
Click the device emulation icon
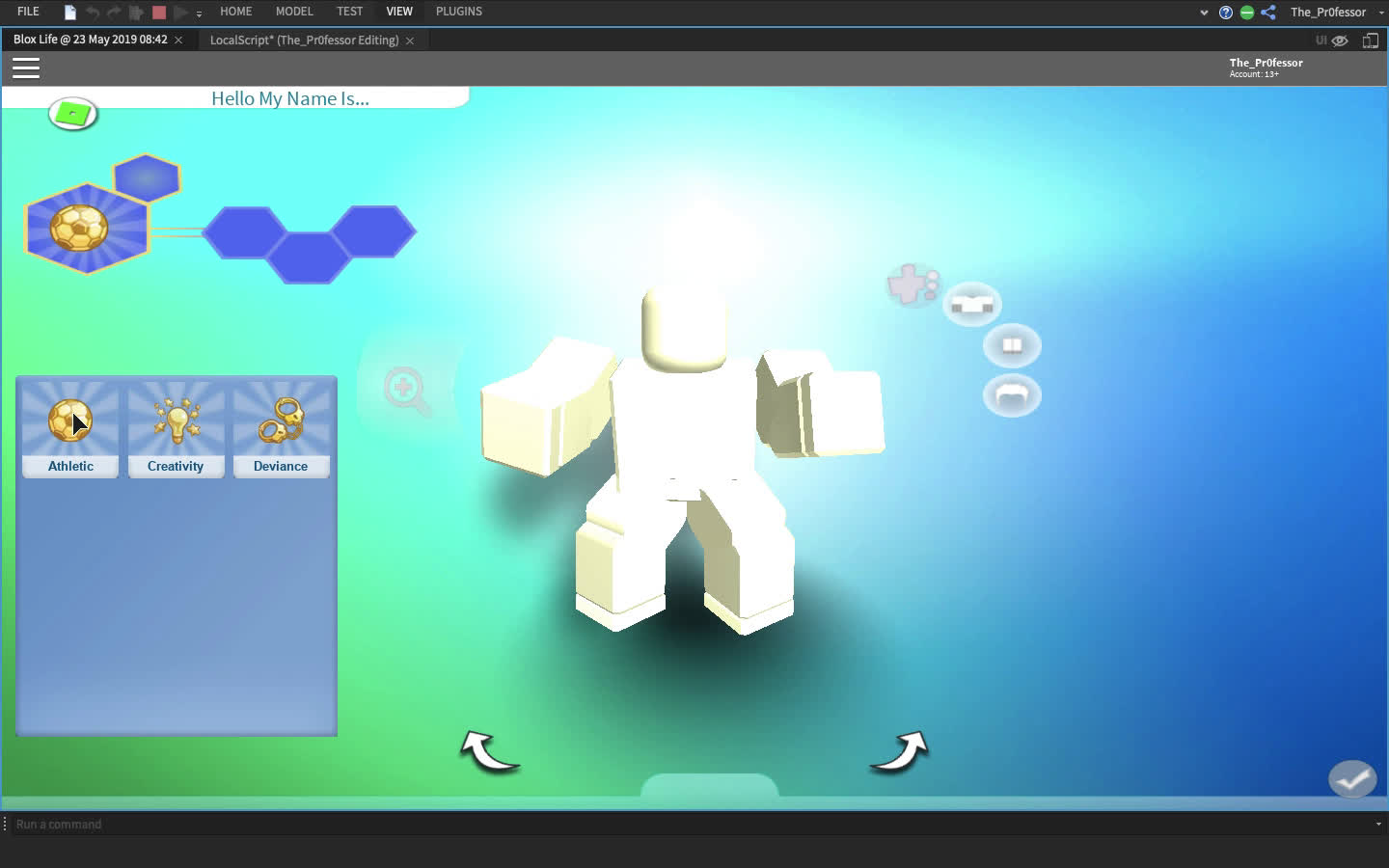[1370, 41]
